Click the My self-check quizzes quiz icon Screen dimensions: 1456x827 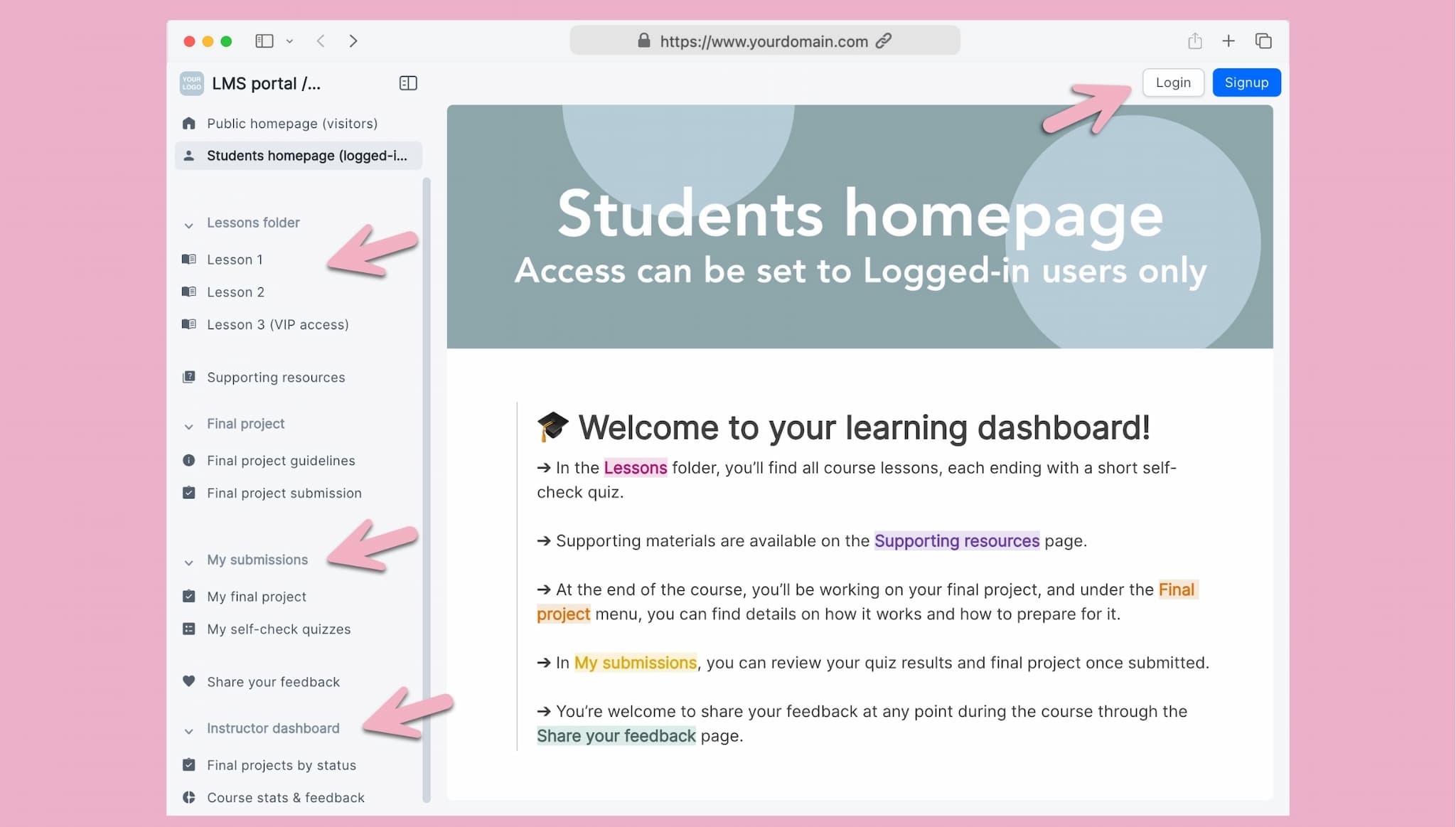pos(189,629)
